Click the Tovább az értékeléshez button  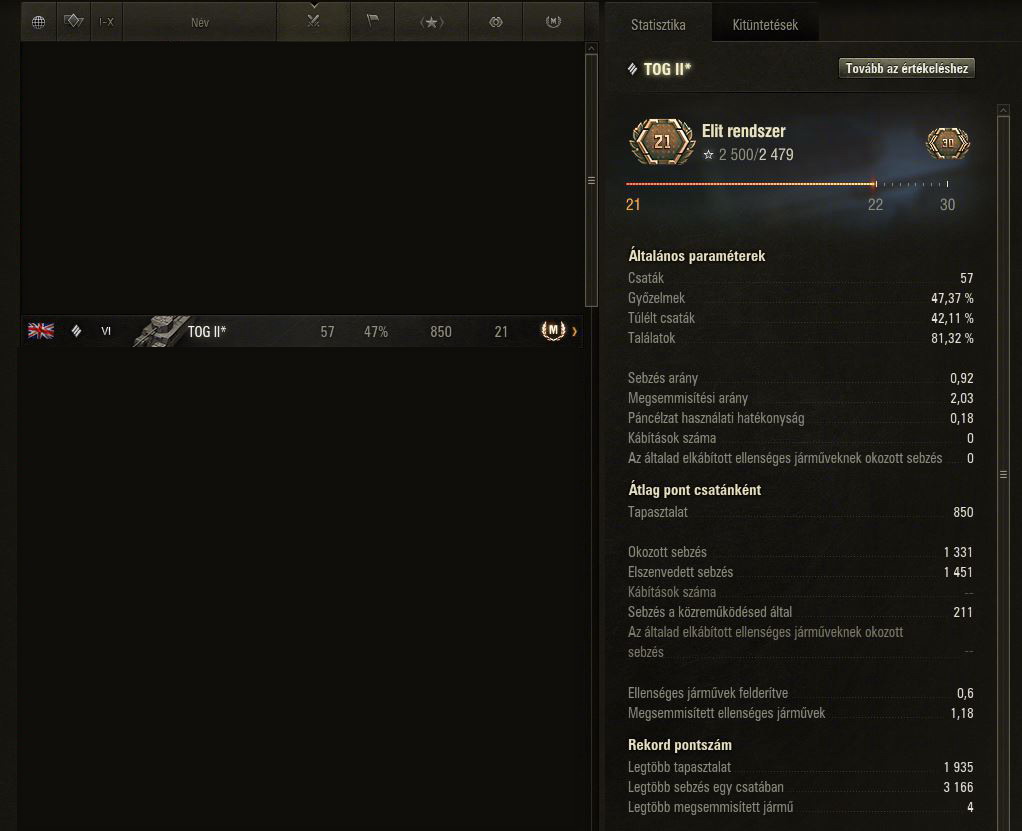(x=907, y=68)
